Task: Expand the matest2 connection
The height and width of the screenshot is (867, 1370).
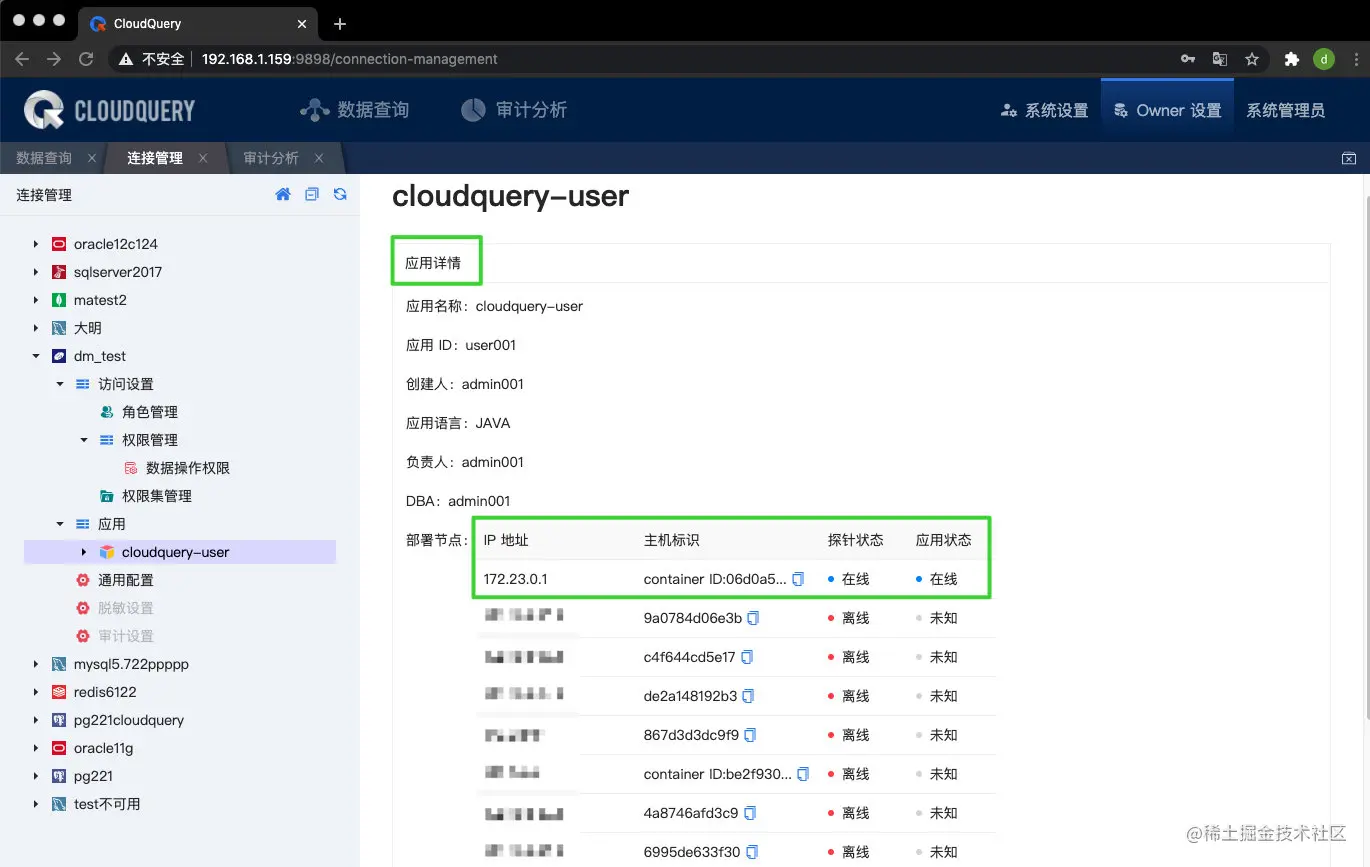Action: pos(36,300)
